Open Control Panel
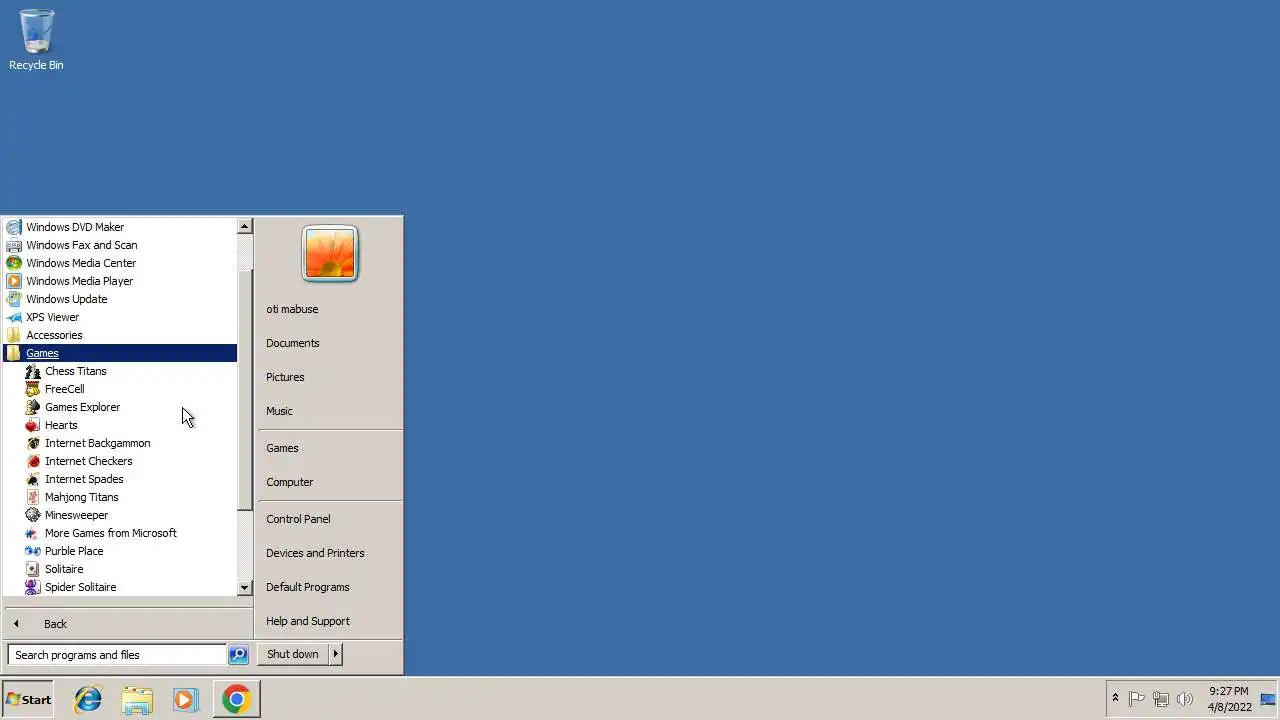This screenshot has width=1280, height=720. point(298,519)
